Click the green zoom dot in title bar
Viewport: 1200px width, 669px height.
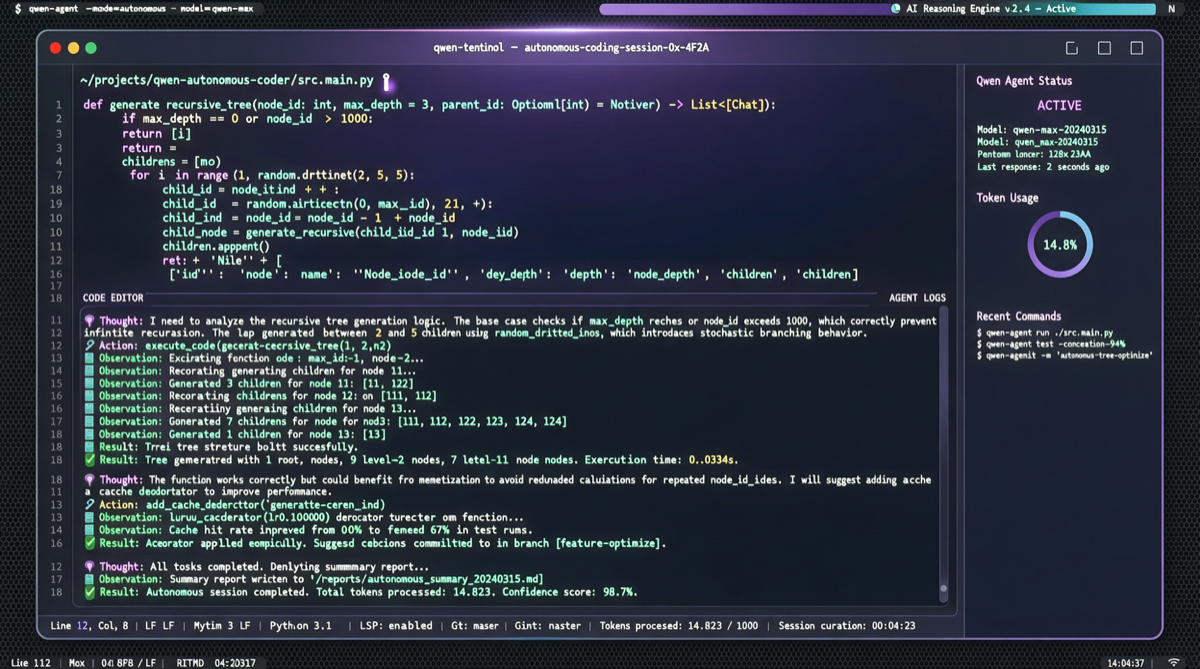click(x=91, y=47)
